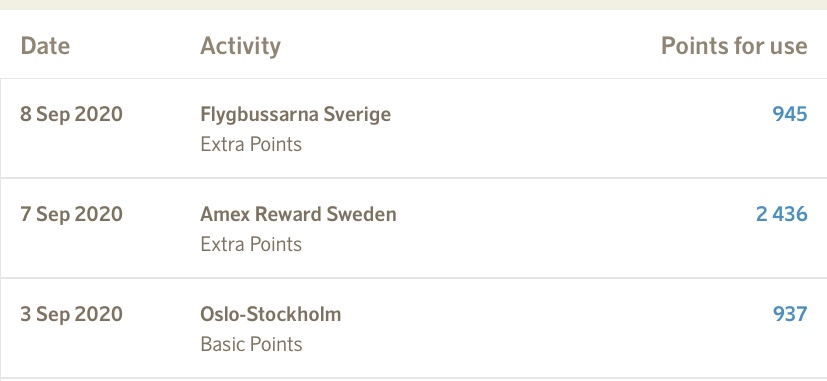
Task: Click Basic Points under Oslo-Stockholm
Action: click(251, 345)
